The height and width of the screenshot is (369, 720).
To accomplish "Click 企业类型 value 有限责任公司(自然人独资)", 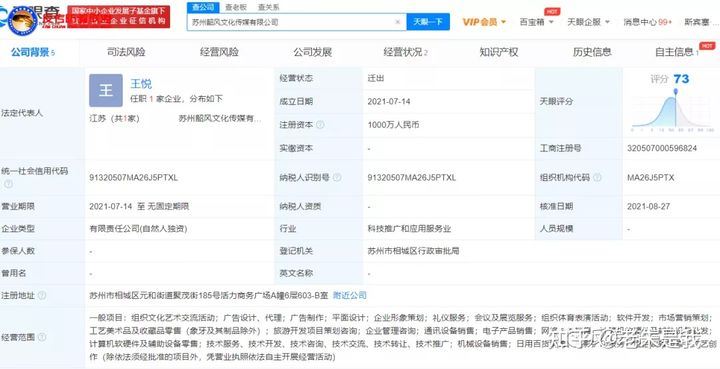I will (138, 229).
